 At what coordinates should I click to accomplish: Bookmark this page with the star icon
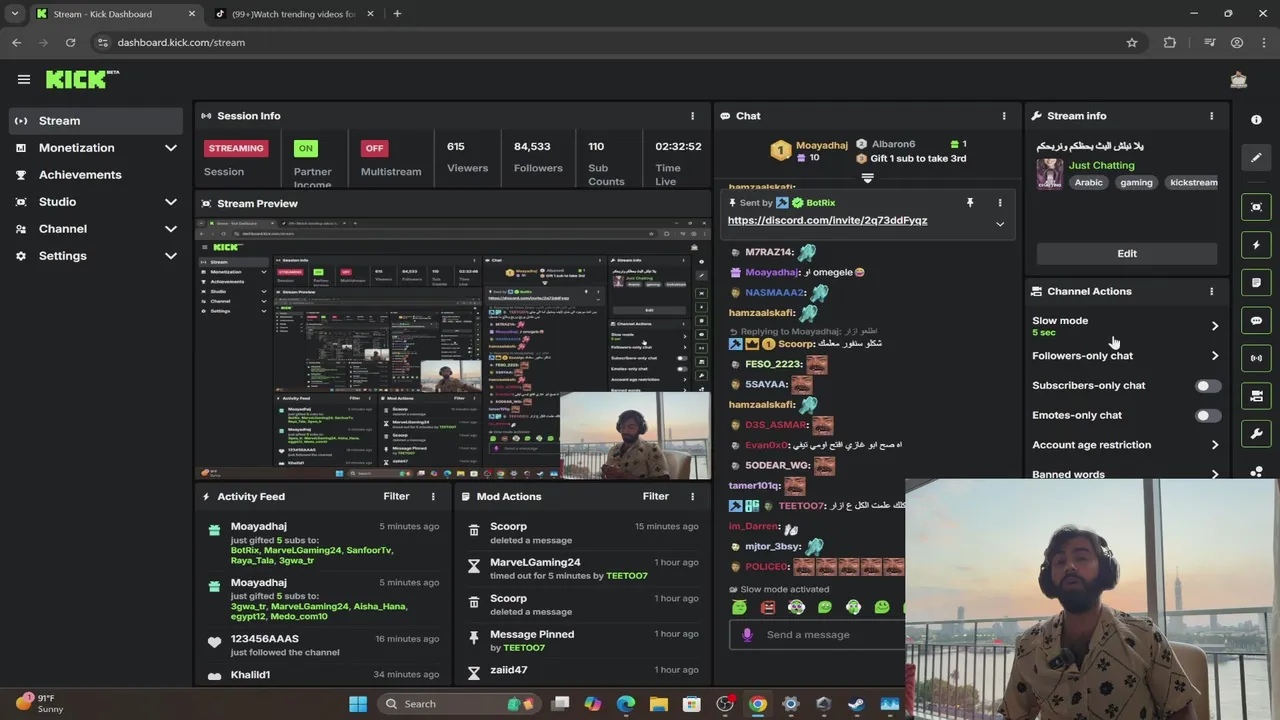tap(1132, 43)
